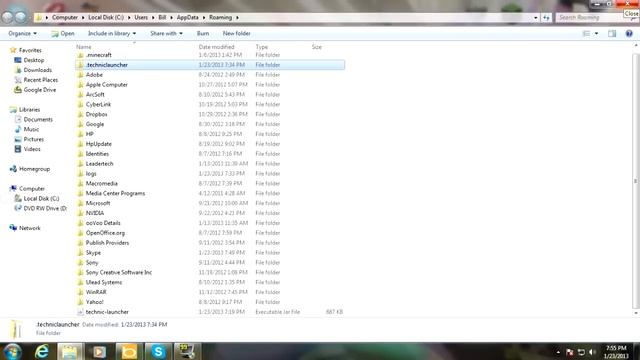Open the address bar history dropdown
The image size is (640, 360).
pos(536,18)
